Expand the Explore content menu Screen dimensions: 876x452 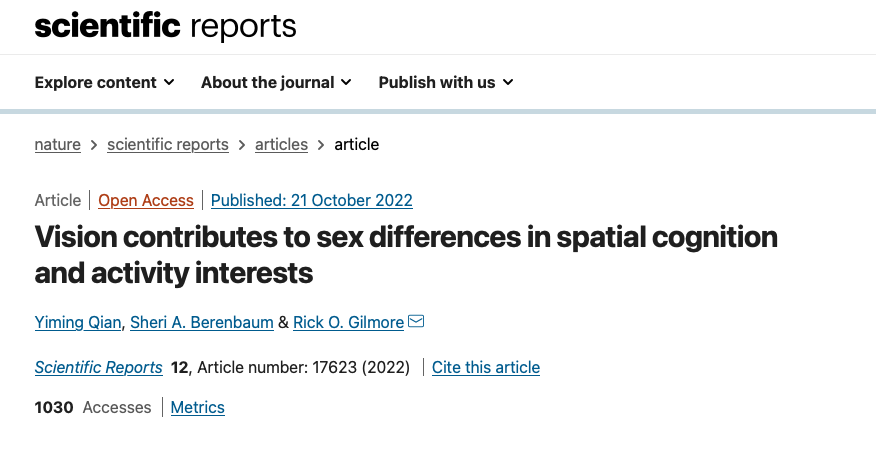(96, 83)
